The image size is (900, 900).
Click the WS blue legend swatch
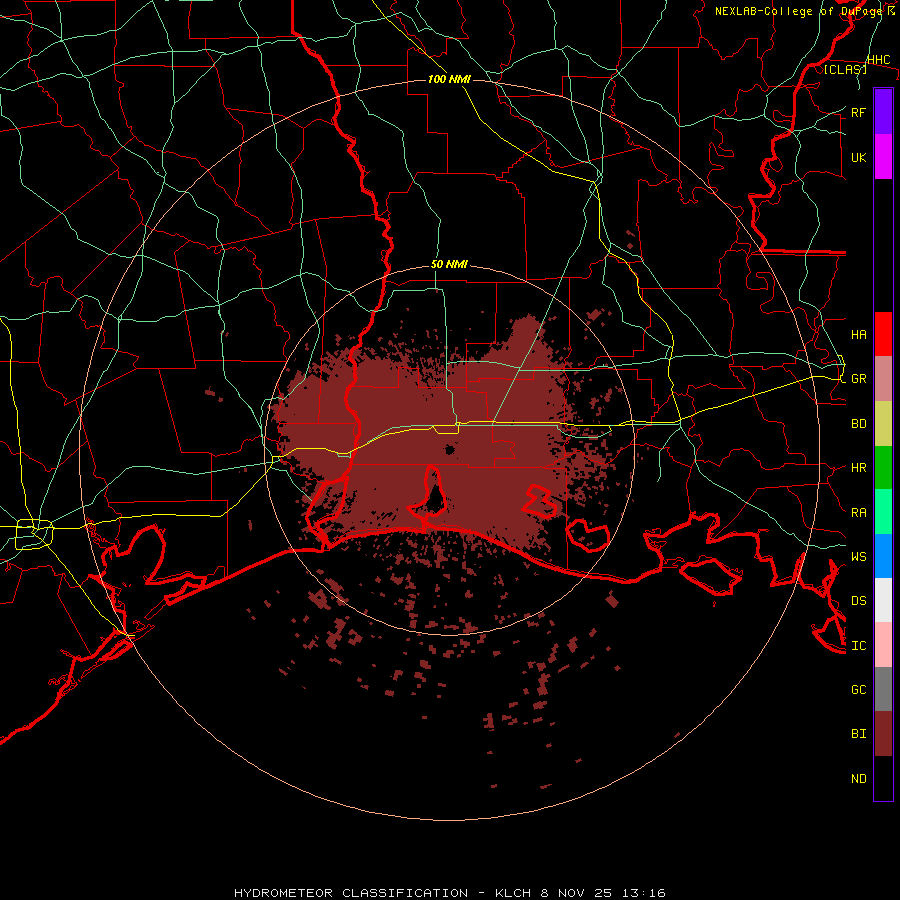pyautogui.click(x=883, y=556)
